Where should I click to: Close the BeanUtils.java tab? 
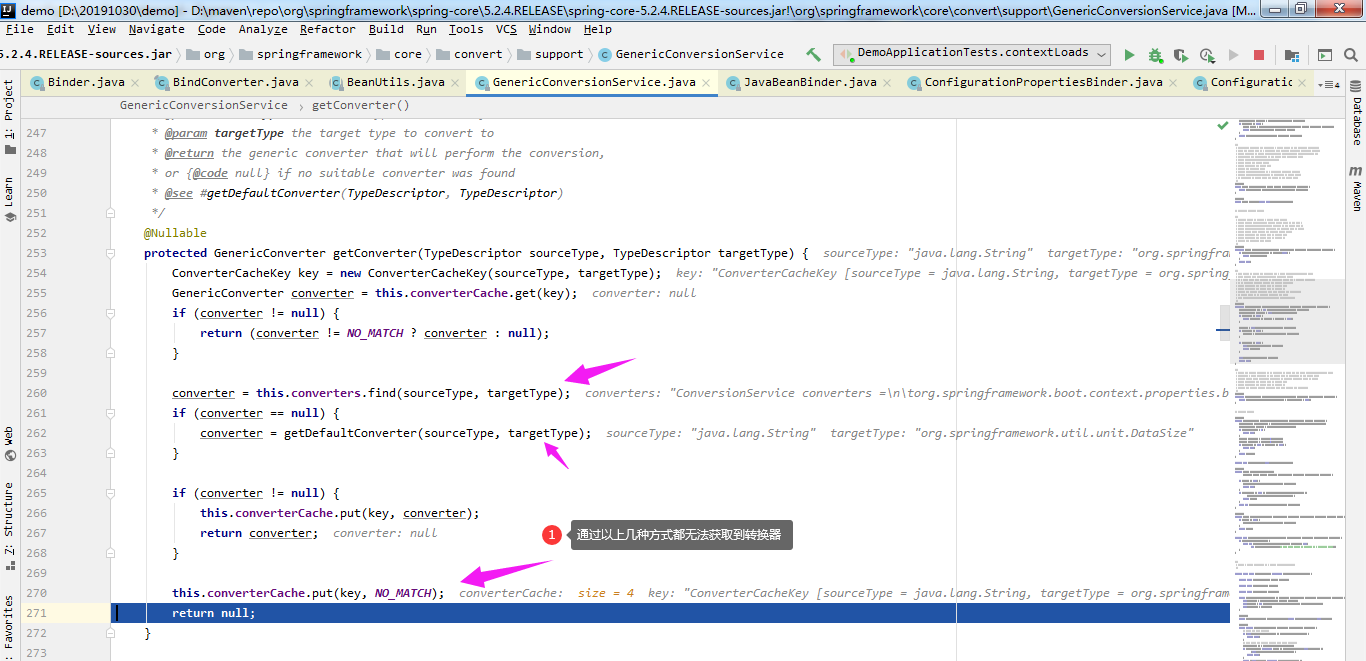[454, 82]
